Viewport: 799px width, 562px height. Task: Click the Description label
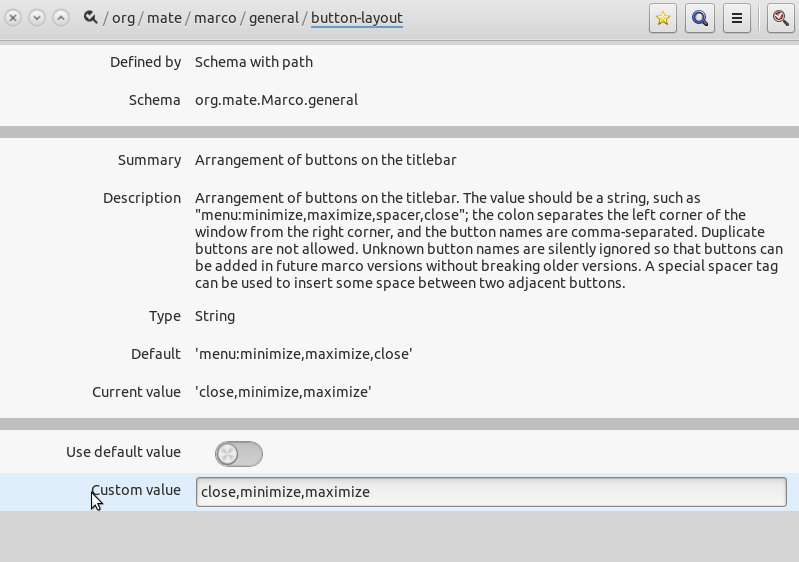pos(142,198)
